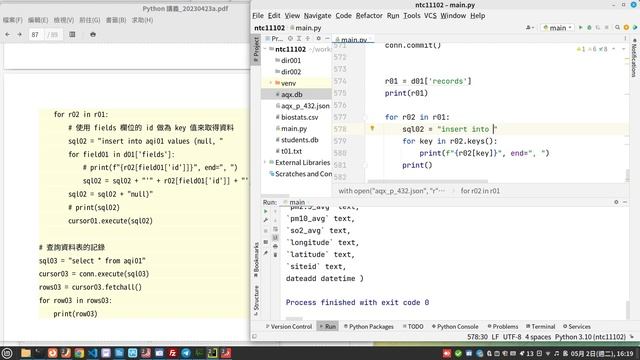Click 'for r02 in r01' breadcrumb

tap(480, 191)
